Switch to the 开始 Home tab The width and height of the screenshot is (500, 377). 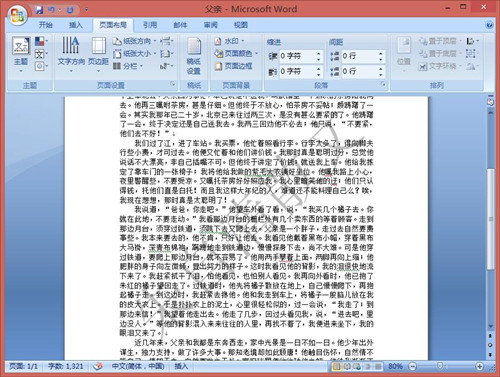pyautogui.click(x=46, y=25)
